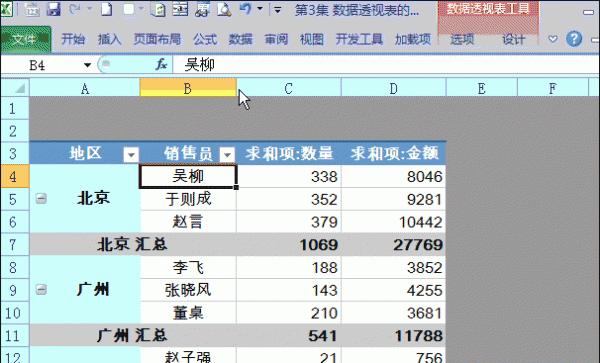This screenshot has width=600, height=363.
Task: Collapse the 广州 group button
Action: tap(41, 290)
